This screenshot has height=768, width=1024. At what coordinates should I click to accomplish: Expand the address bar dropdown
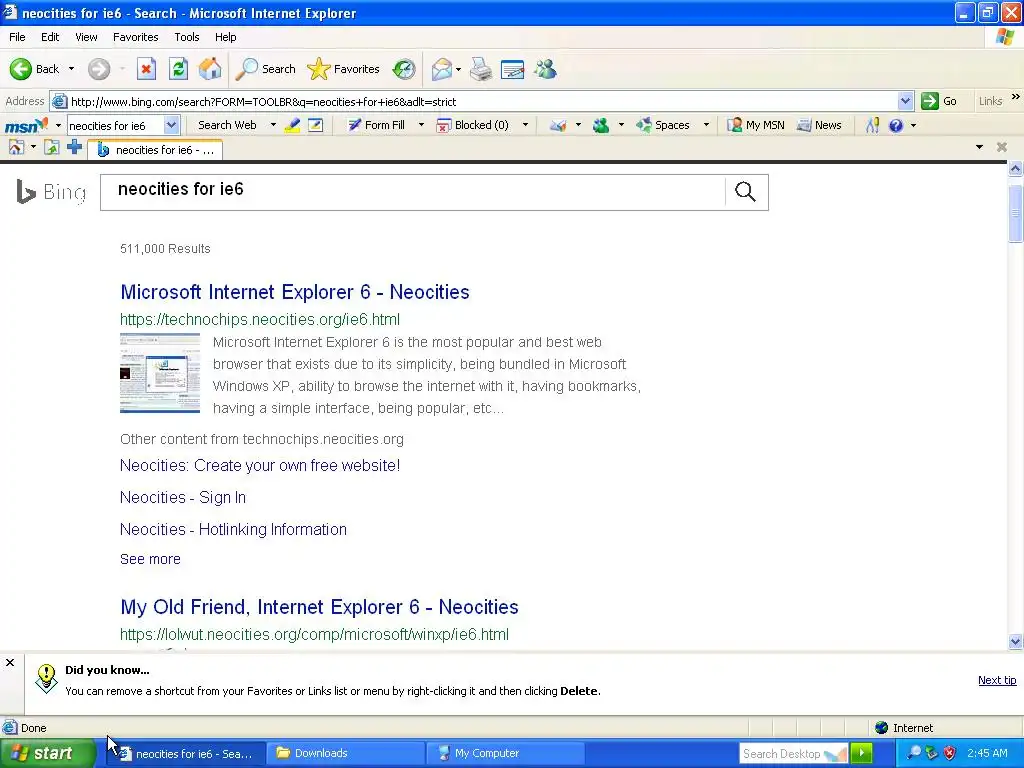905,101
